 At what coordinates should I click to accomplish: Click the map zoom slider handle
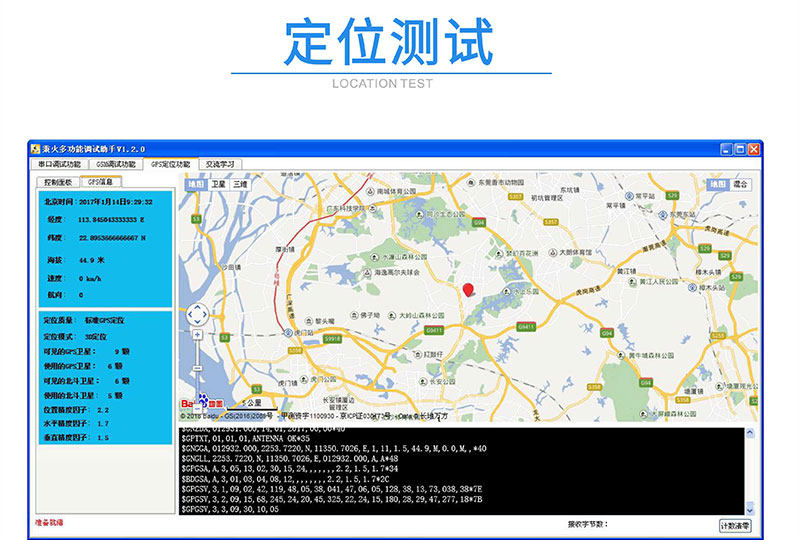click(x=197, y=368)
